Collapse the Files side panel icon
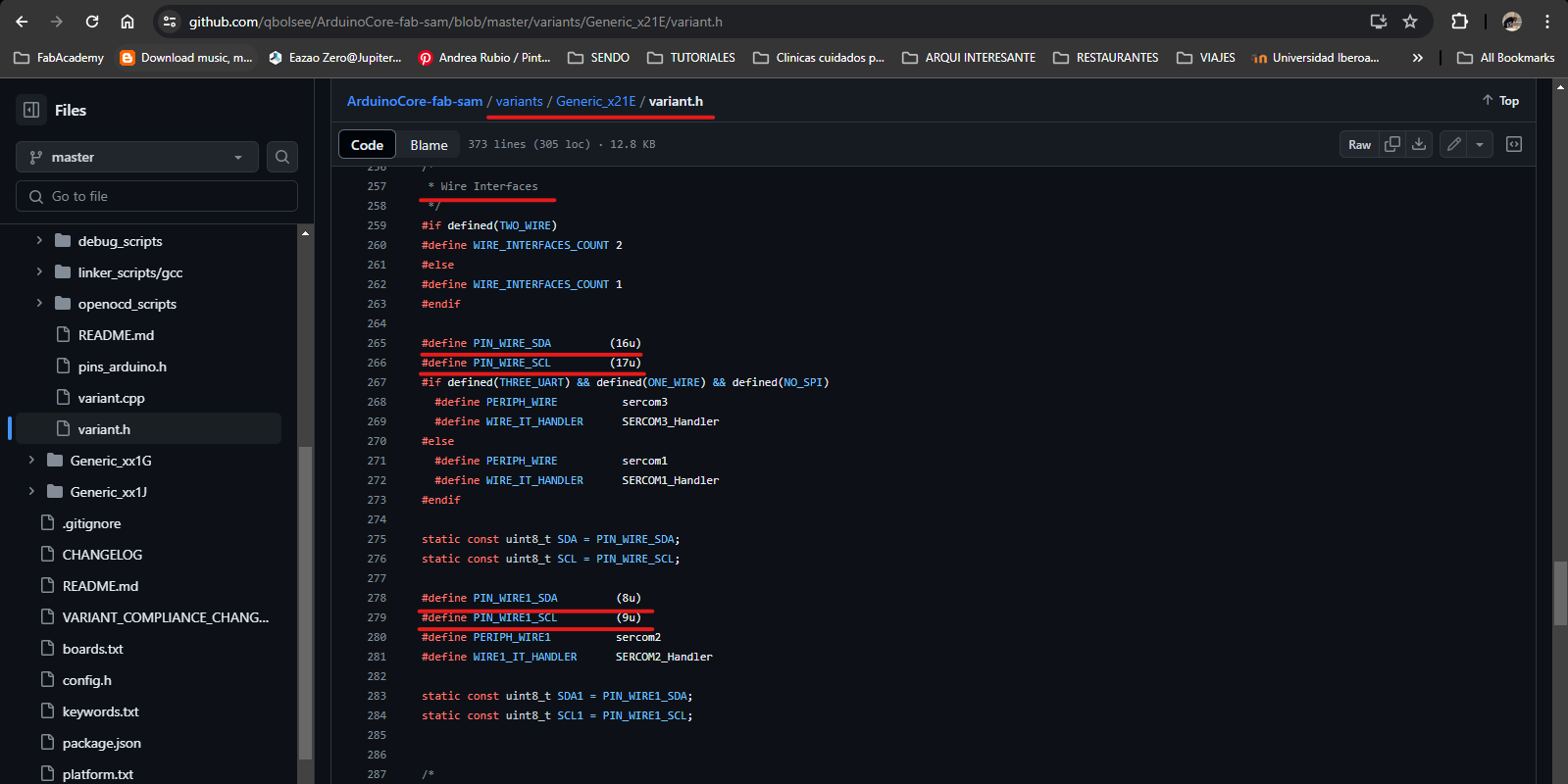The image size is (1568, 784). pyautogui.click(x=31, y=110)
